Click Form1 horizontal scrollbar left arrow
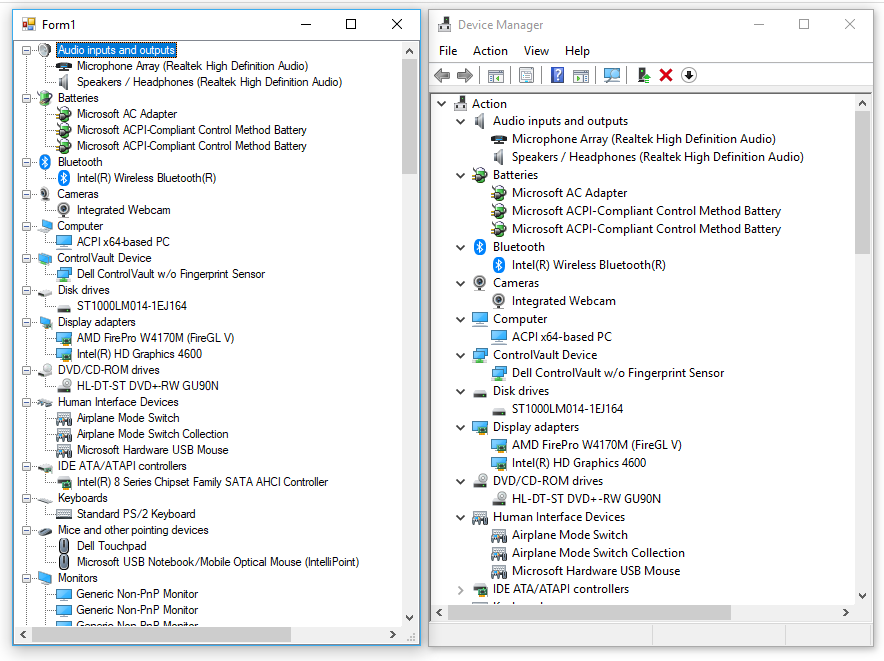This screenshot has height=661, width=884. click(23, 634)
